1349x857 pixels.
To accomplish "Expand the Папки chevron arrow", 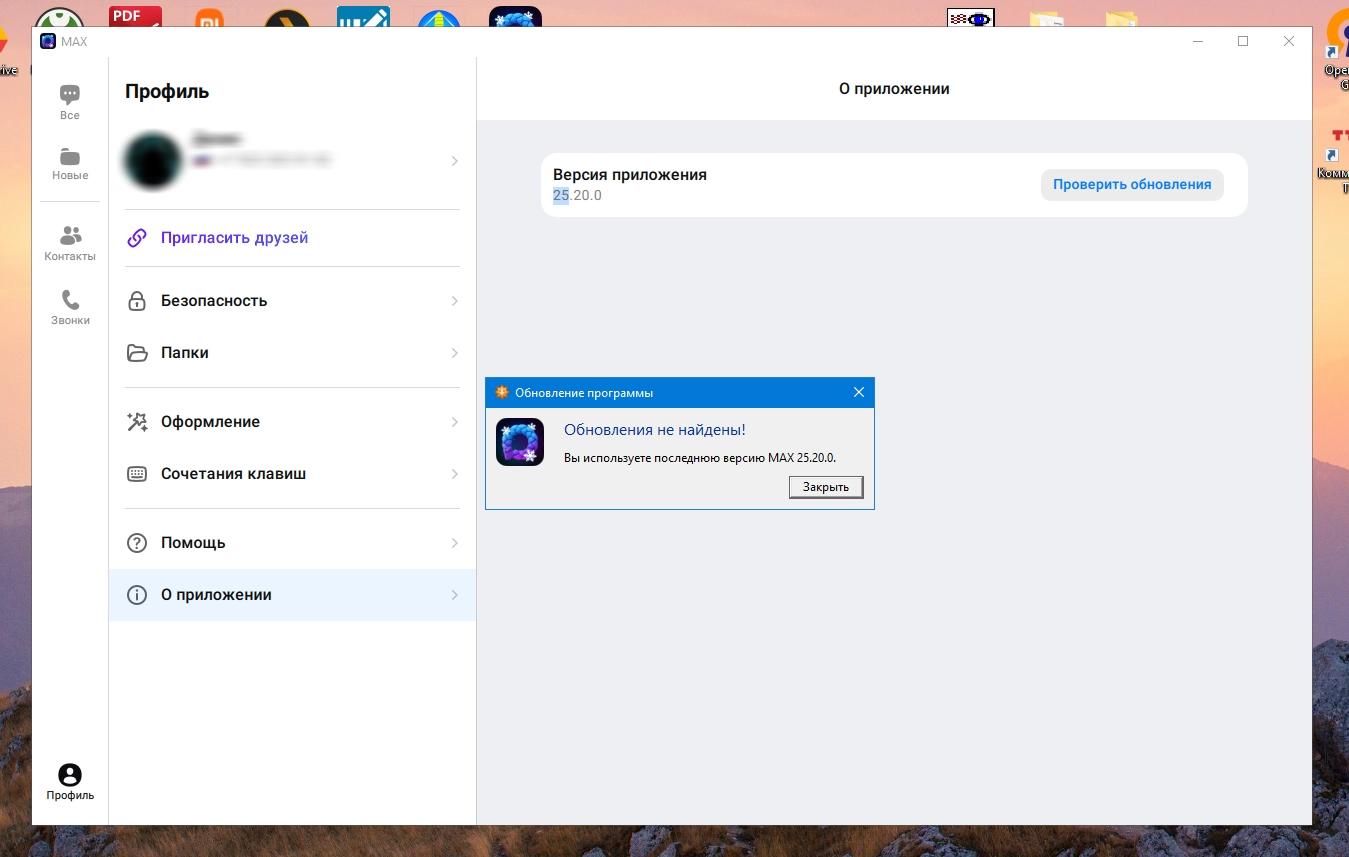I will click(455, 353).
